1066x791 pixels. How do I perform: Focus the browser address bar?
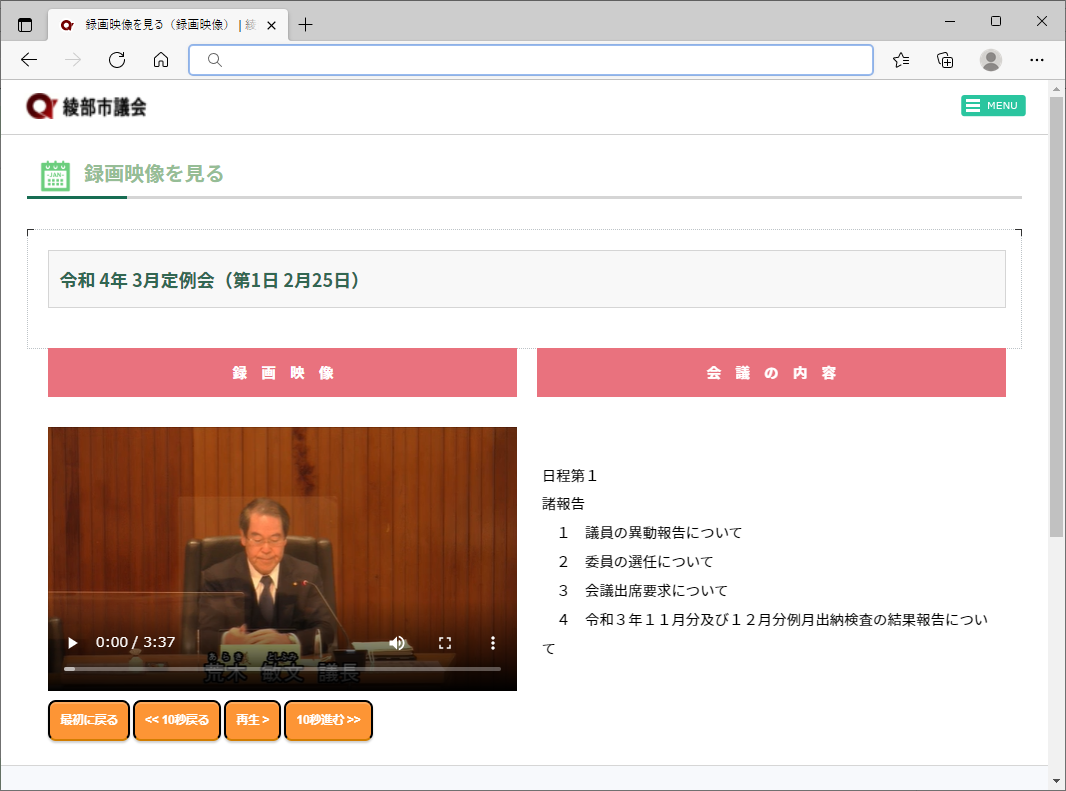pos(530,60)
